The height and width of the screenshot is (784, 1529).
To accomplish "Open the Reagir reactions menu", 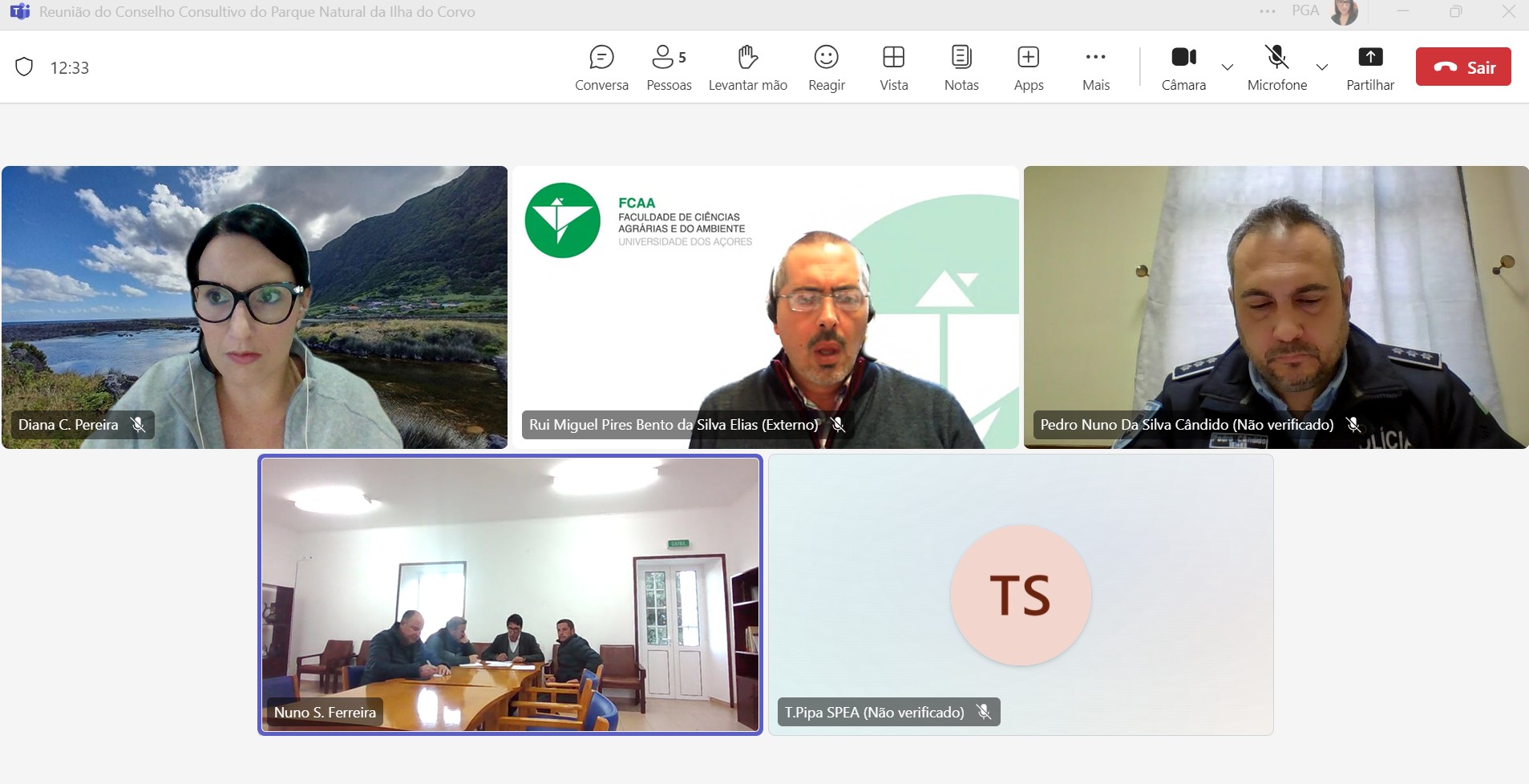I will click(x=826, y=67).
